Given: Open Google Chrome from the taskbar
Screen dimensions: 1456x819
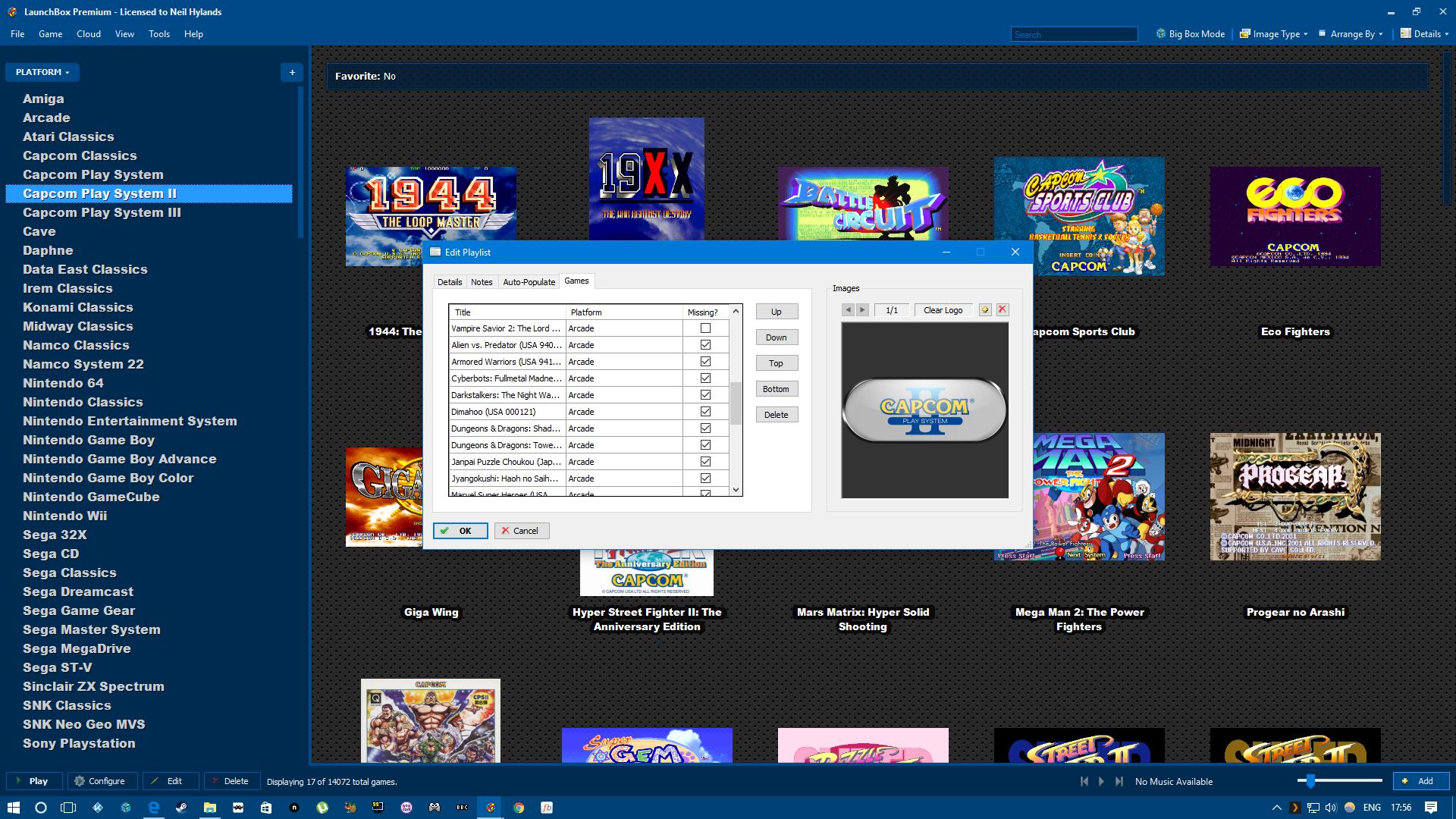Looking at the screenshot, I should click(x=519, y=808).
